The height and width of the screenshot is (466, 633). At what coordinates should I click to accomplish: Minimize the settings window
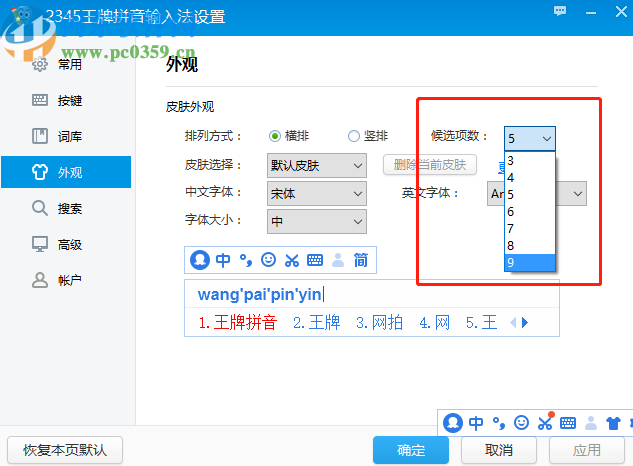click(591, 13)
